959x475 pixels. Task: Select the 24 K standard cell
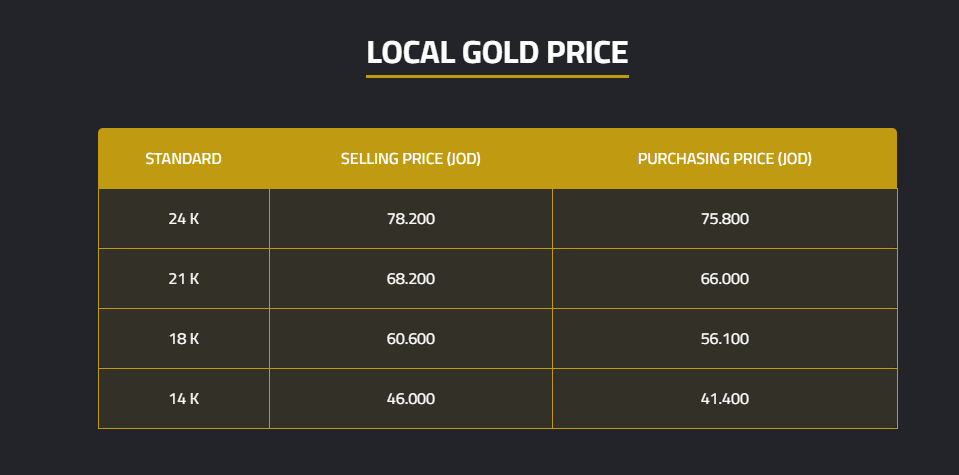point(183,218)
